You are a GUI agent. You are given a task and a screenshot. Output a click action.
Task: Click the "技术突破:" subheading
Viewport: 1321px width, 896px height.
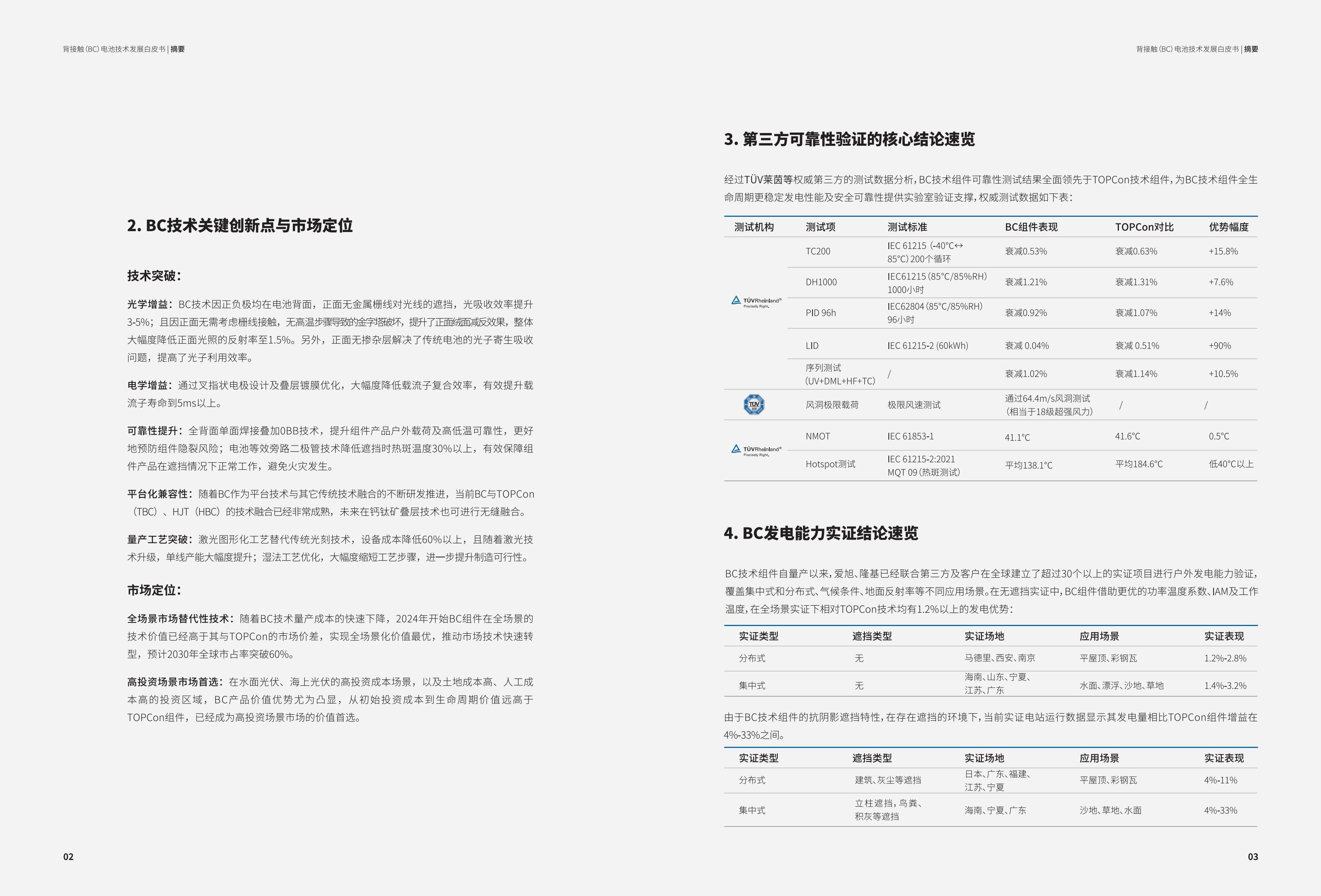click(154, 276)
